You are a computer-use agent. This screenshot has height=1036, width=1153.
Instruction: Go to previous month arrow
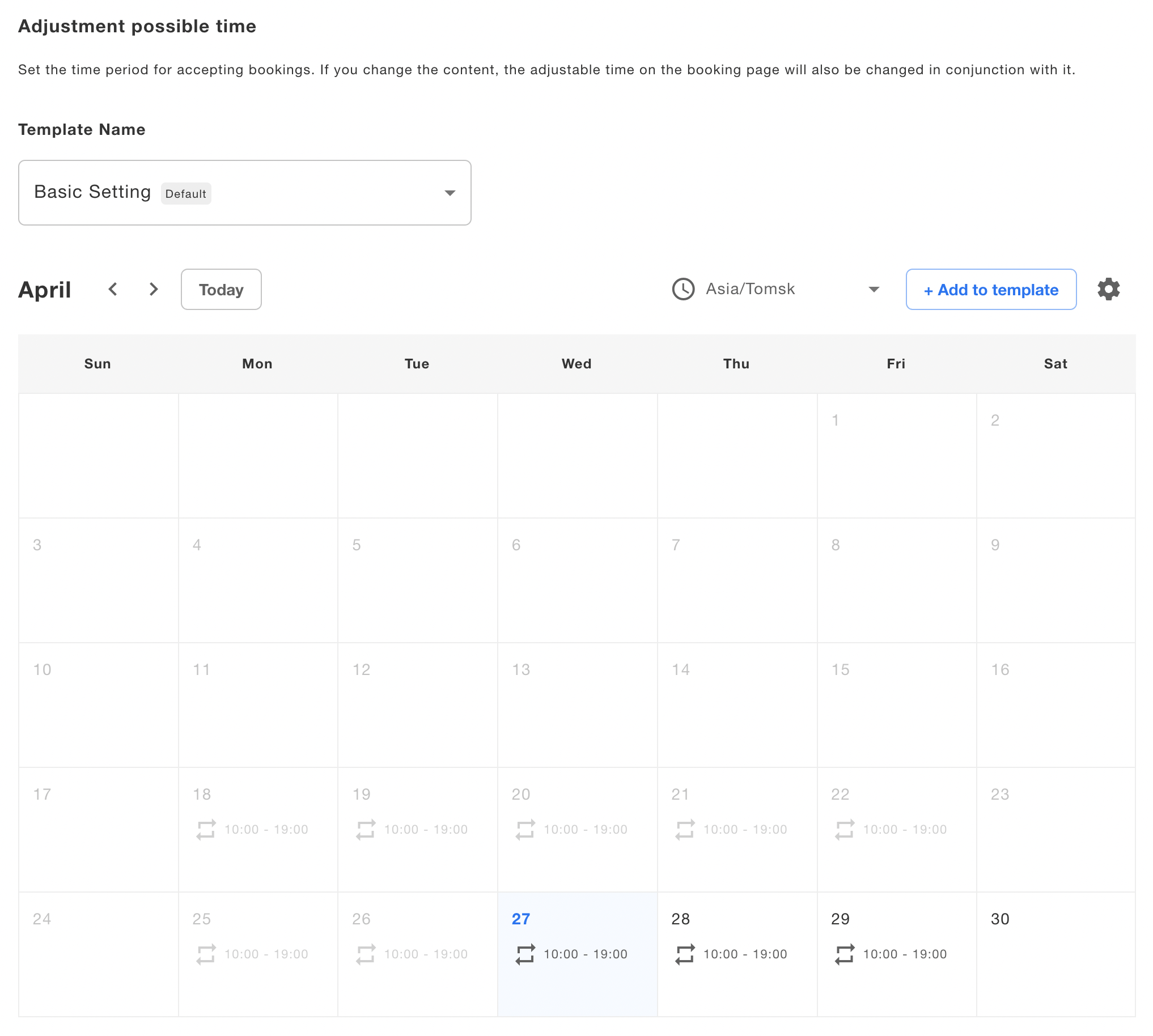tap(113, 289)
